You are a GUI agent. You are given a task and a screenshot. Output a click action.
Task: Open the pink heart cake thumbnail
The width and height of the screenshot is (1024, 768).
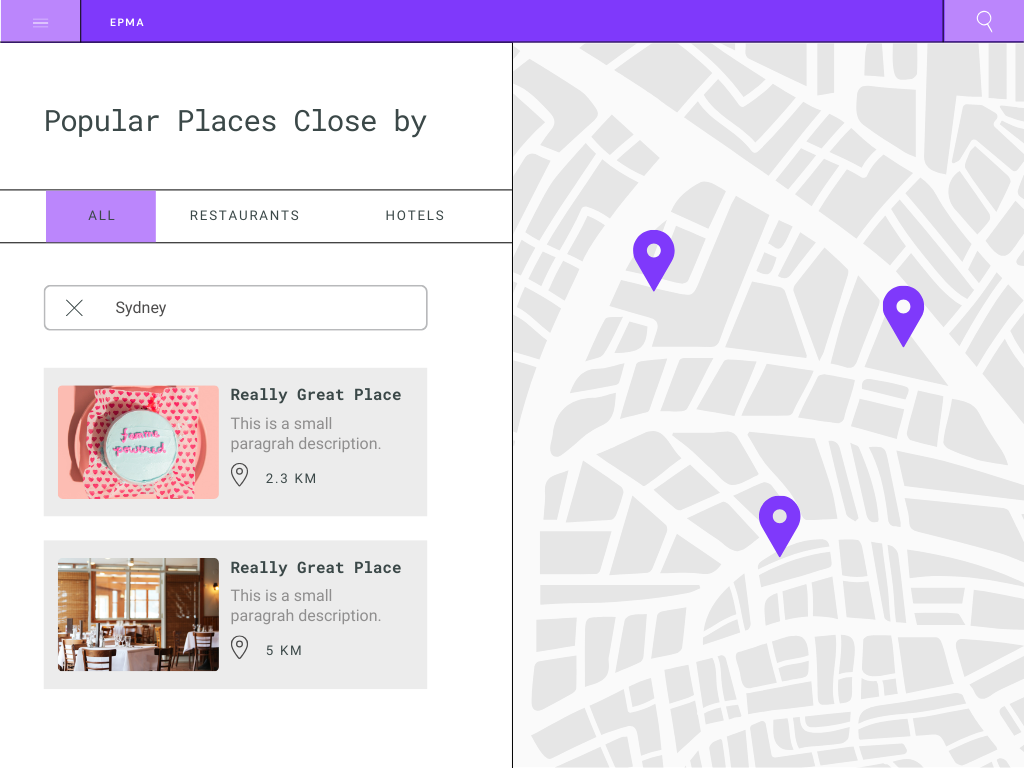point(138,442)
